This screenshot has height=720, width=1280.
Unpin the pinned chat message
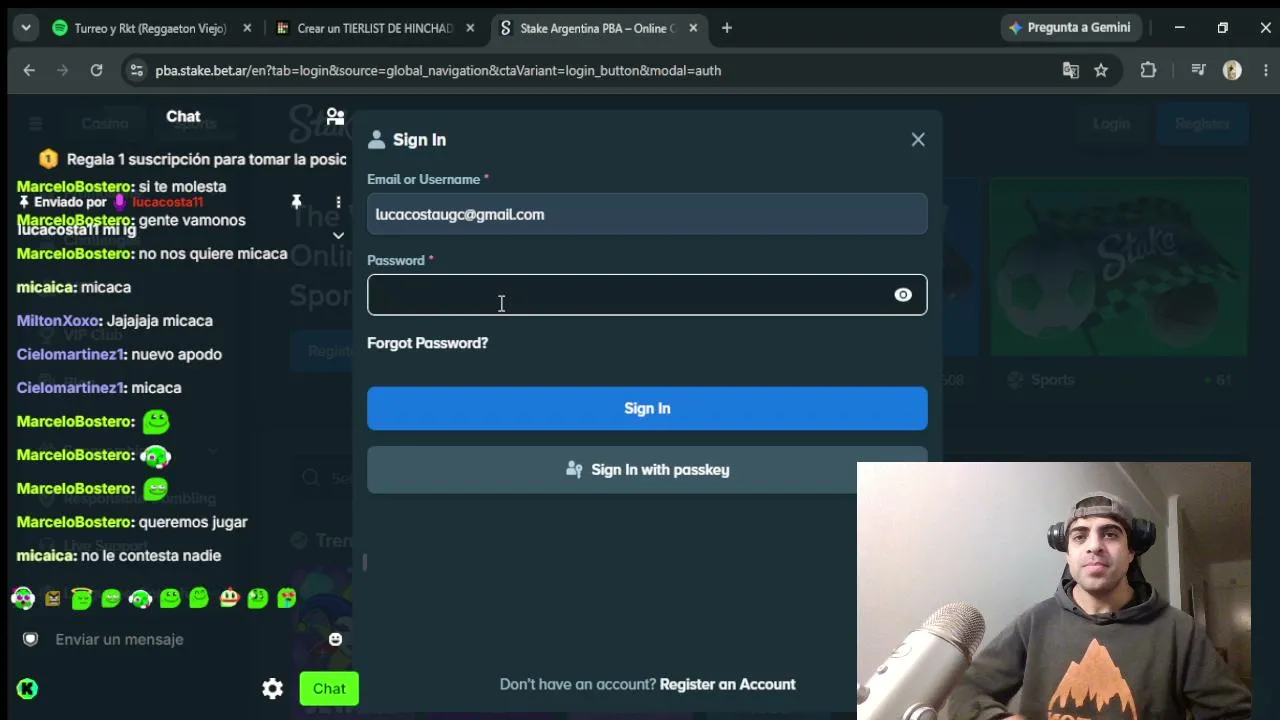[296, 202]
